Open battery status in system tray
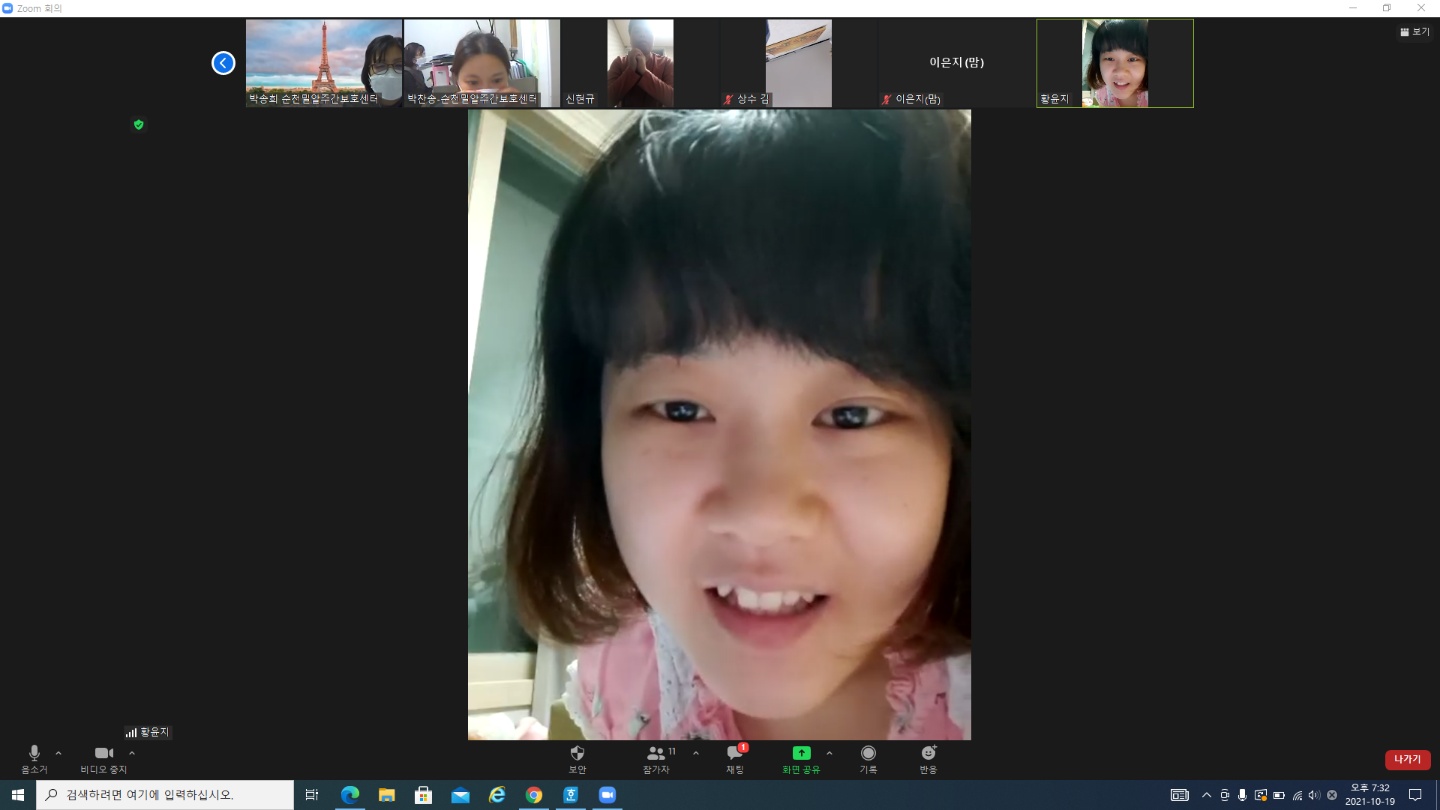 tap(1279, 795)
